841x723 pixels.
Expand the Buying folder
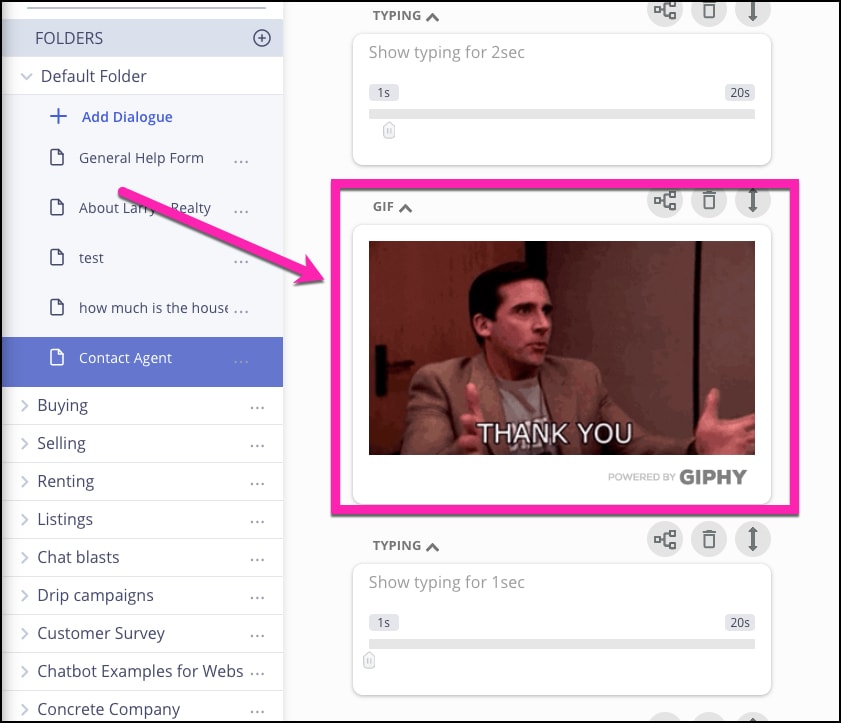coord(23,405)
